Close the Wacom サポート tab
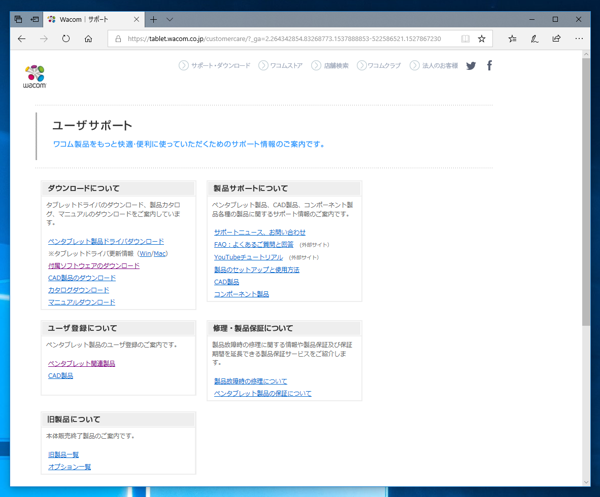The image size is (600, 497). click(x=136, y=19)
